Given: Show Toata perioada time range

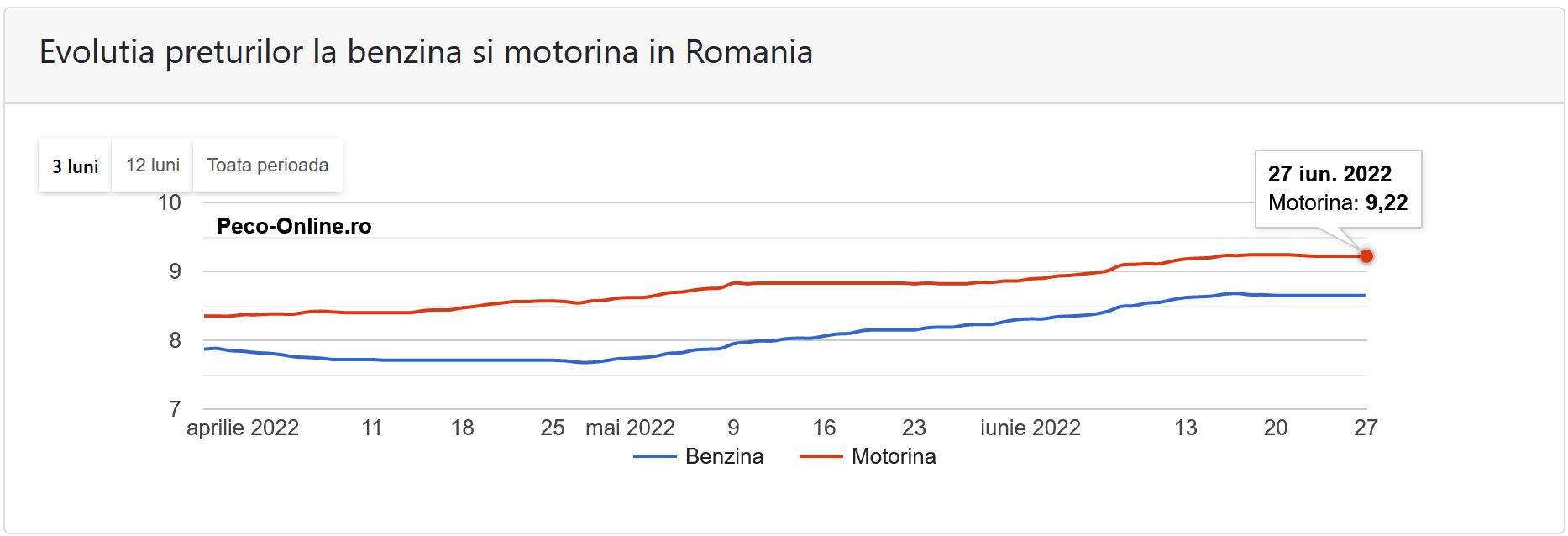Looking at the screenshot, I should 268,166.
